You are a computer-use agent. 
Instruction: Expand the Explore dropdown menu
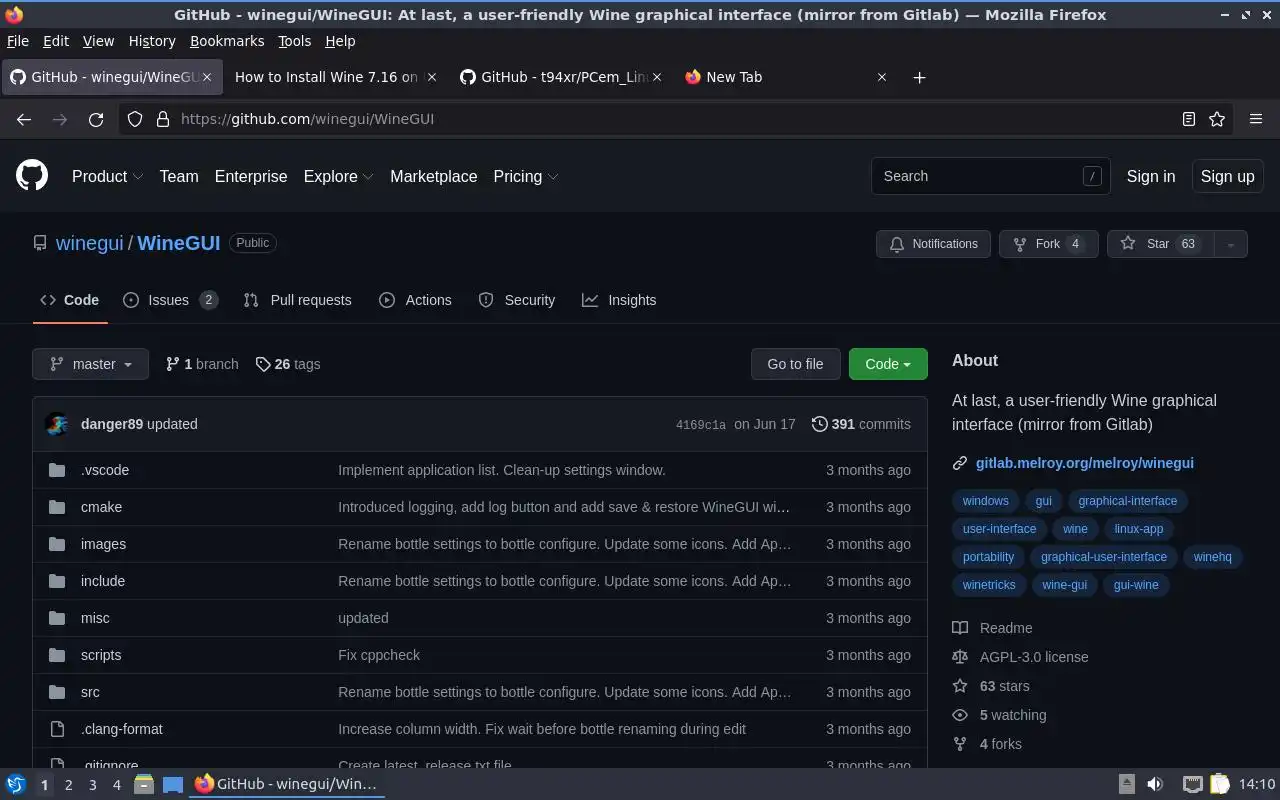pyautogui.click(x=339, y=176)
